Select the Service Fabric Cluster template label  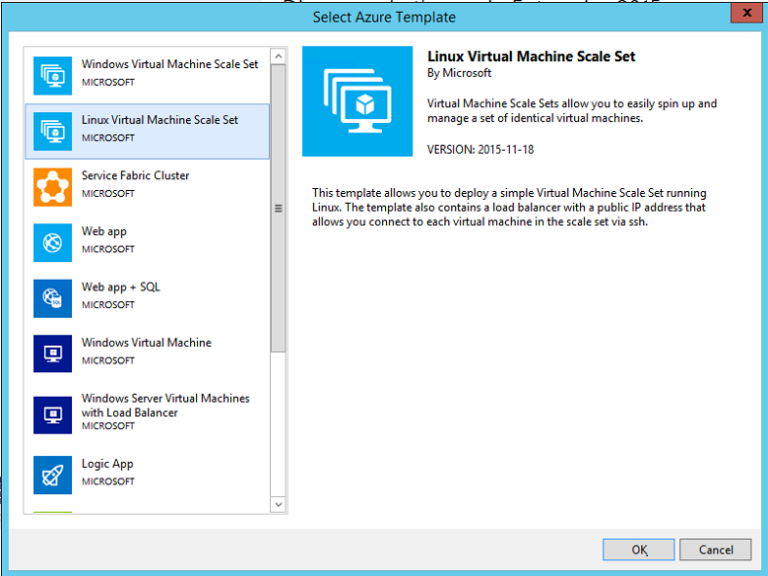click(135, 176)
